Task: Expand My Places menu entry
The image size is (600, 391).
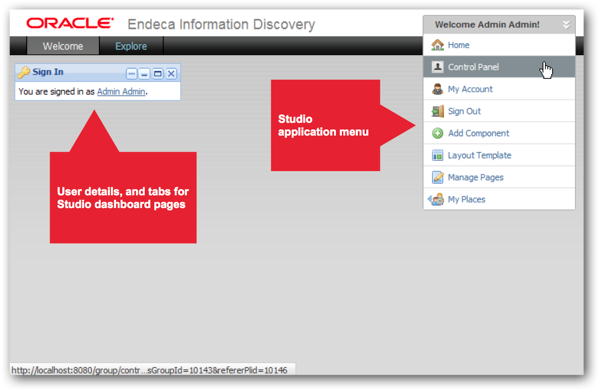Action: click(x=499, y=199)
